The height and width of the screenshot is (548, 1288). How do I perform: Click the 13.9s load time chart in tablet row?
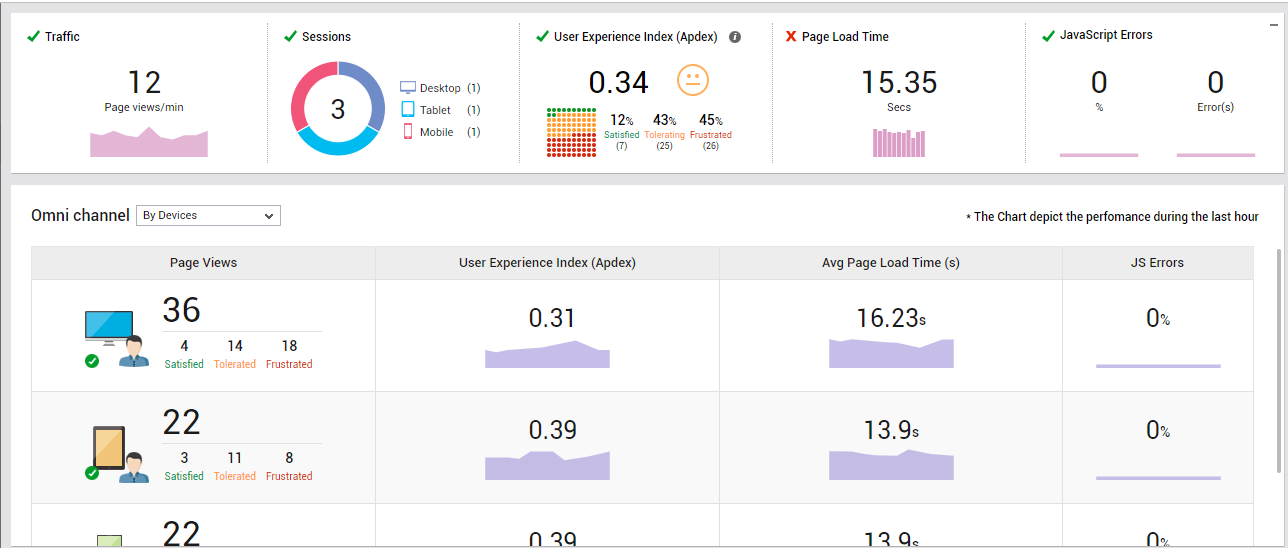(891, 465)
